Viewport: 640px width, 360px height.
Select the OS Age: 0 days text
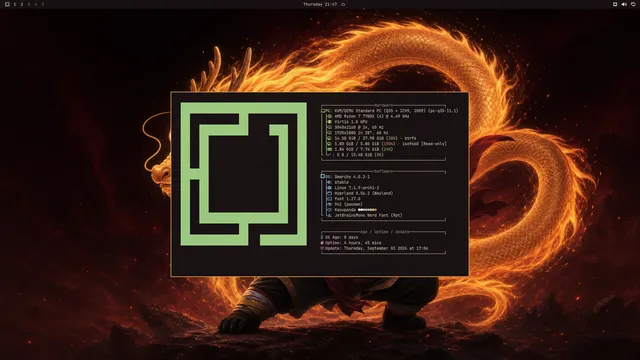pos(342,237)
